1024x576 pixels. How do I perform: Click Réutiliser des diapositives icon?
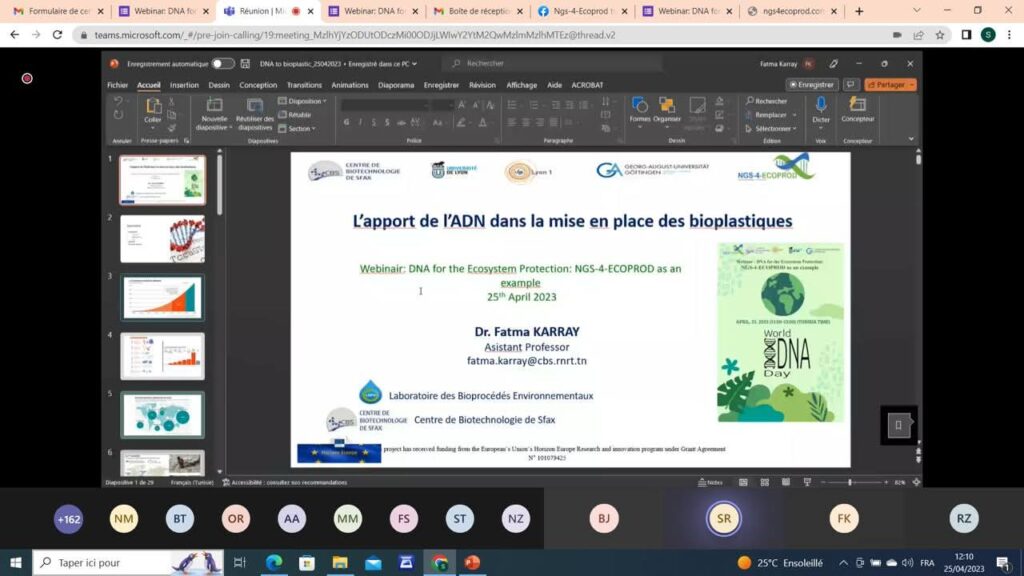(x=255, y=108)
